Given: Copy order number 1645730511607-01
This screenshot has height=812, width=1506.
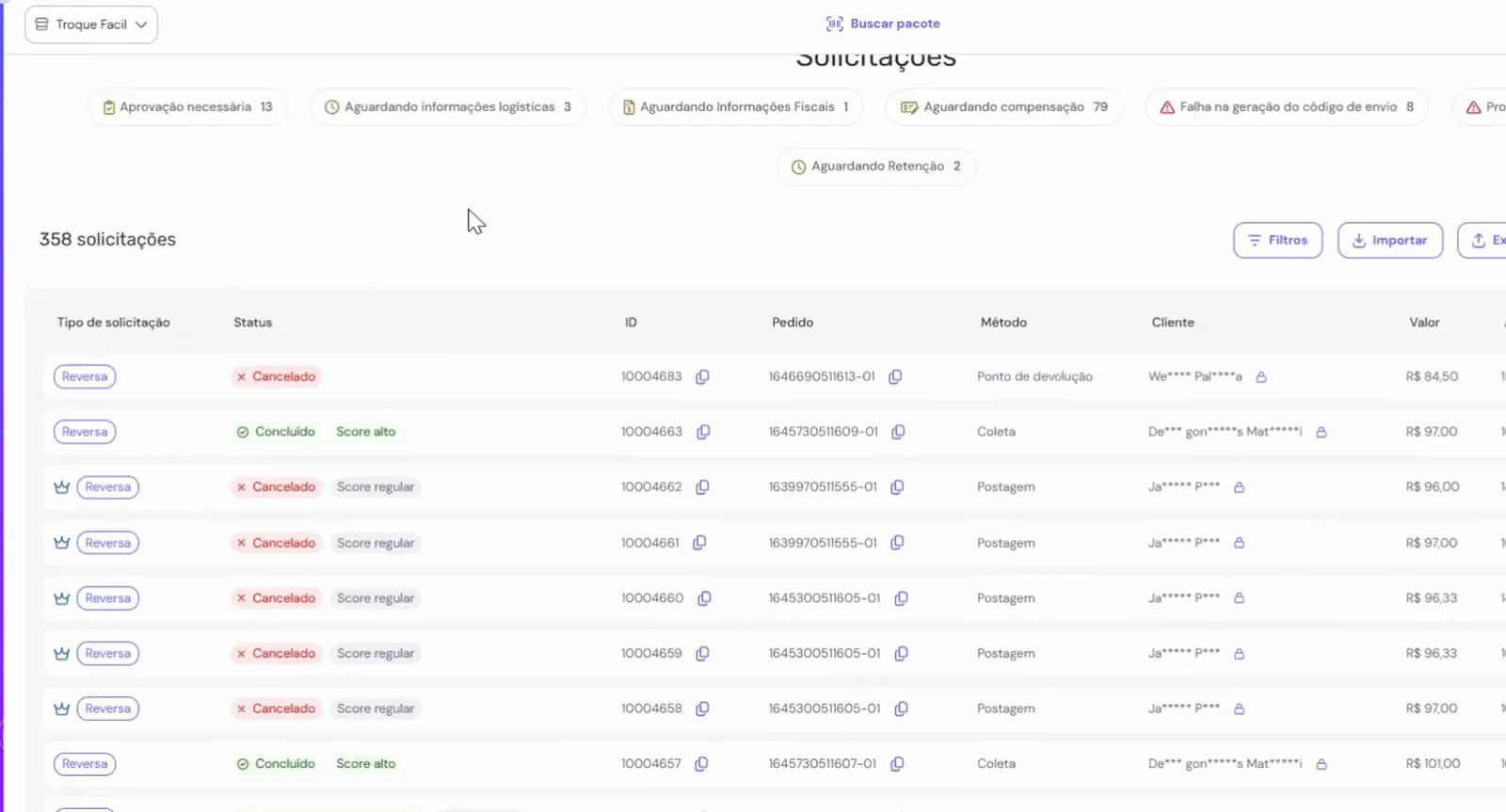Looking at the screenshot, I should [x=897, y=764].
